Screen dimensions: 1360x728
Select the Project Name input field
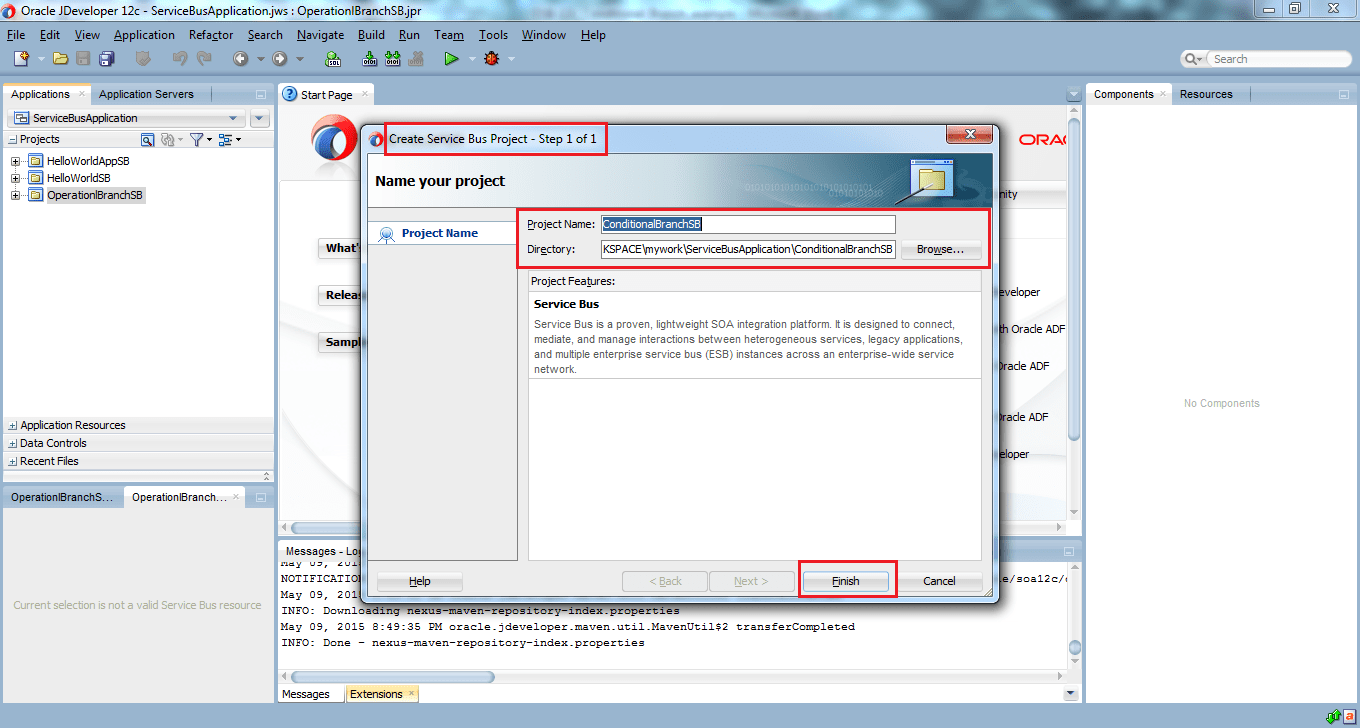coord(747,224)
